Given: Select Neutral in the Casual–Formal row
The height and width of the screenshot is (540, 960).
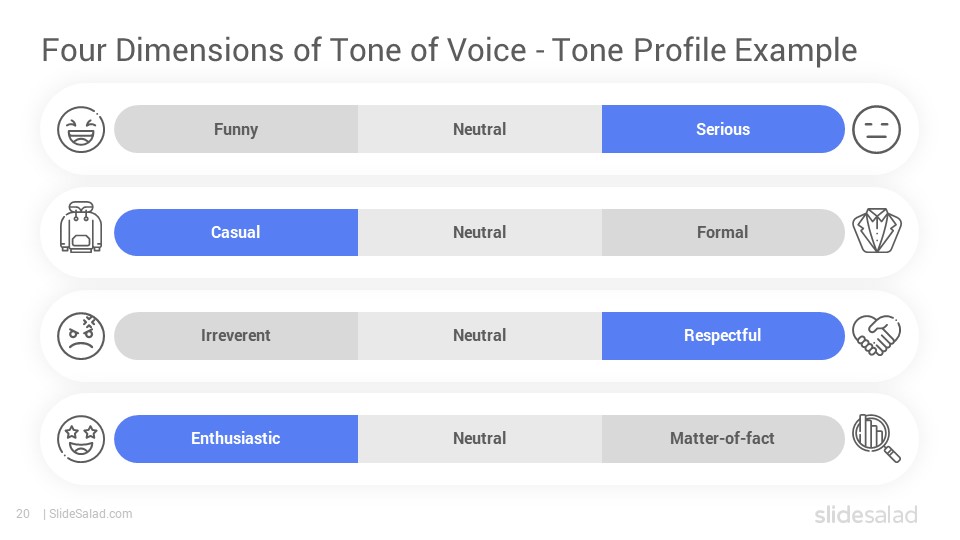Looking at the screenshot, I should pyautogui.click(x=480, y=232).
